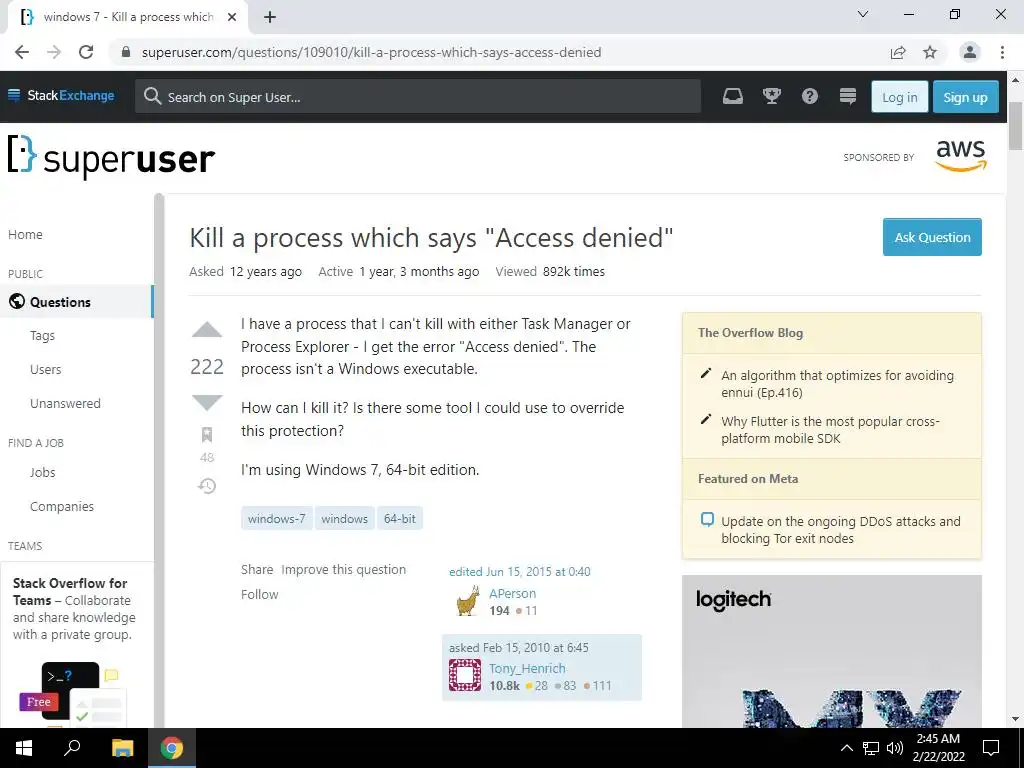The width and height of the screenshot is (1024, 768).
Task: Click the browser address bar URL
Action: click(371, 52)
